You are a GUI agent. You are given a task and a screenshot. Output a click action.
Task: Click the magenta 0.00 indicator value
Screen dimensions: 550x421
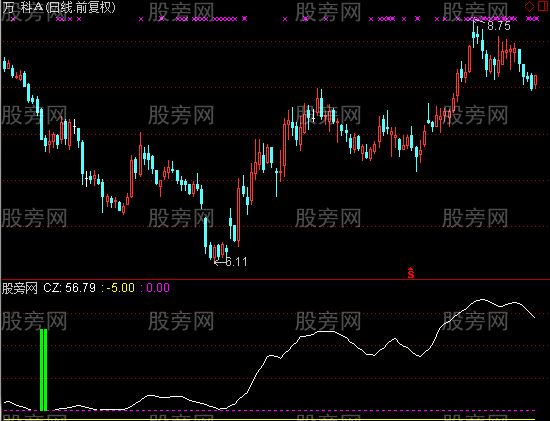coord(158,288)
